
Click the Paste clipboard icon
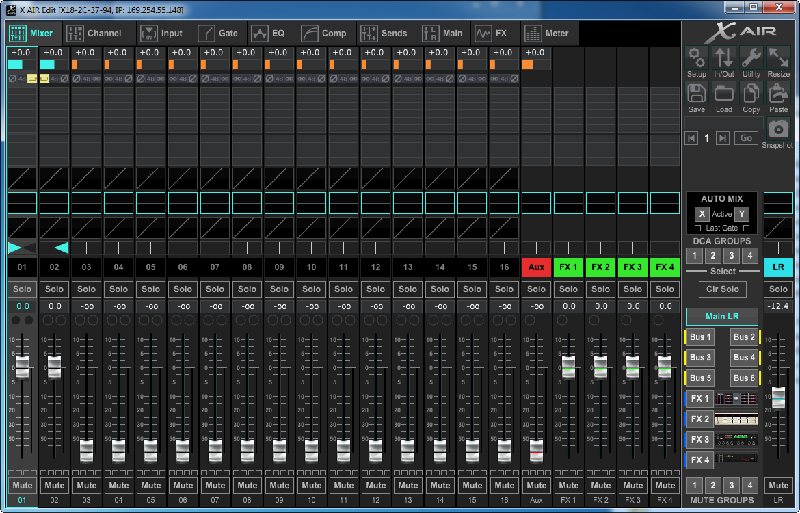779,94
